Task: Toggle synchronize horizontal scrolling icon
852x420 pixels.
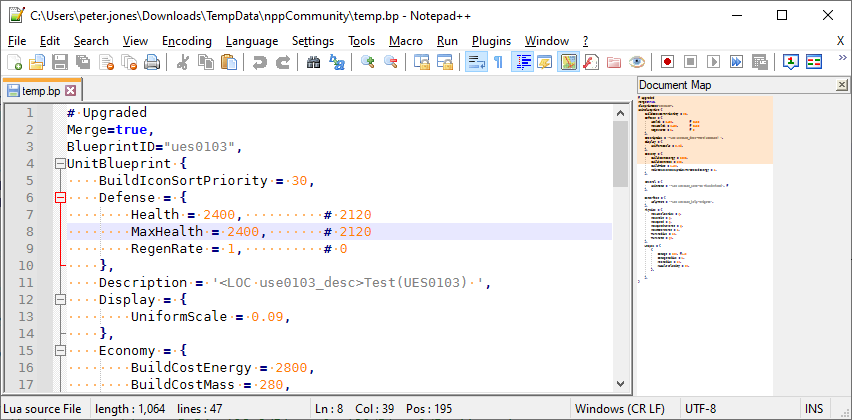Action: [445, 62]
